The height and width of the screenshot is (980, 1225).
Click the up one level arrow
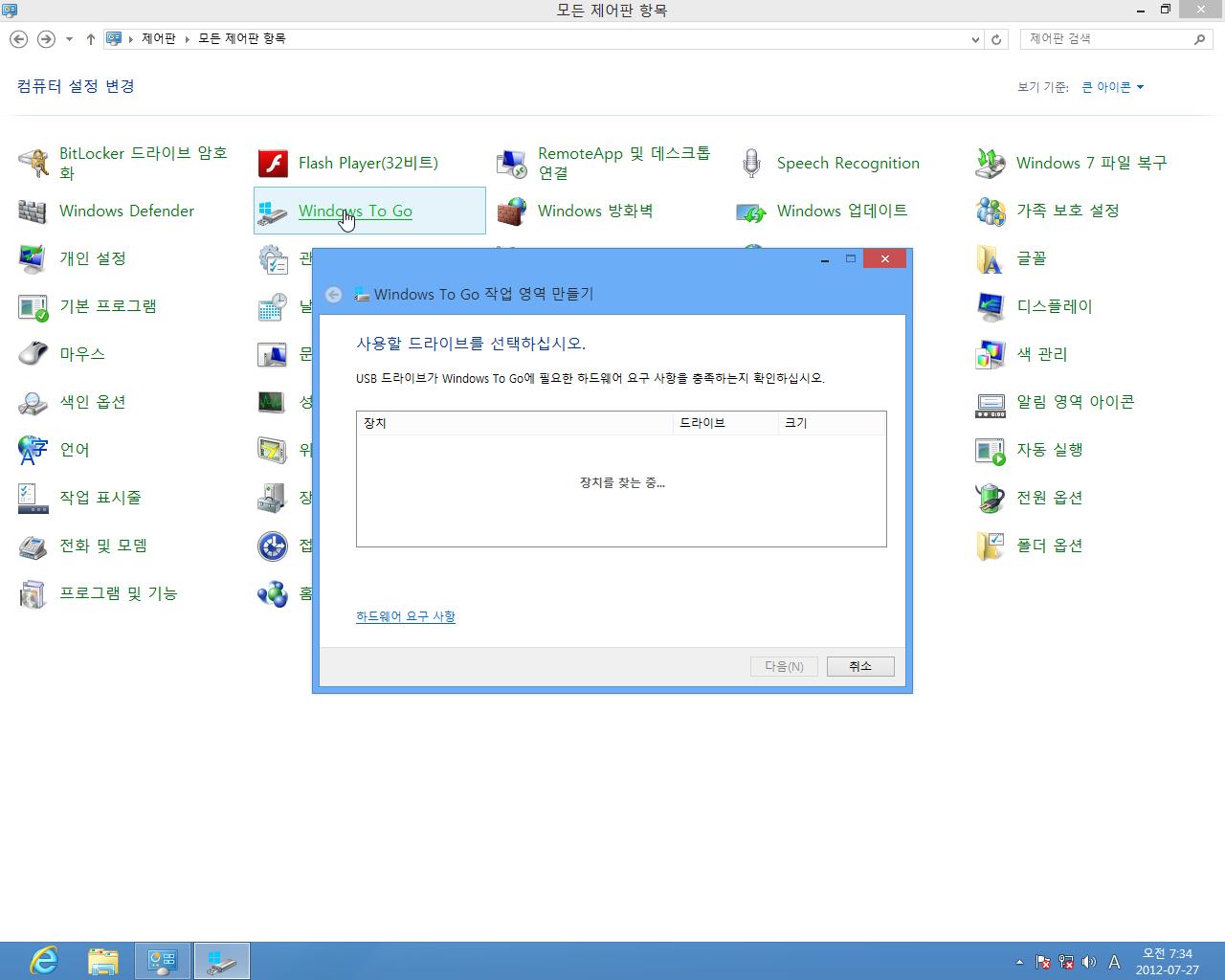point(90,39)
